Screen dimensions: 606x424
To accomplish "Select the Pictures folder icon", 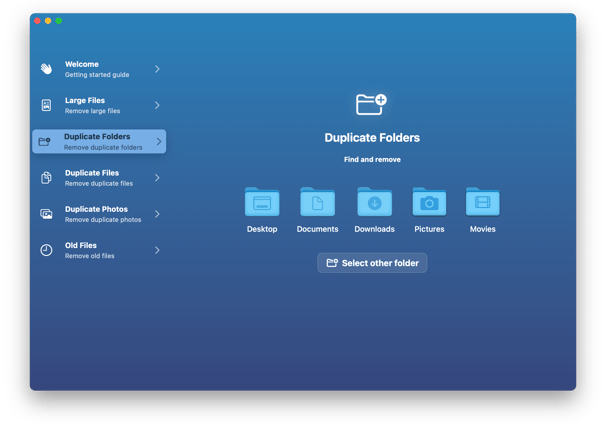I will pos(429,202).
